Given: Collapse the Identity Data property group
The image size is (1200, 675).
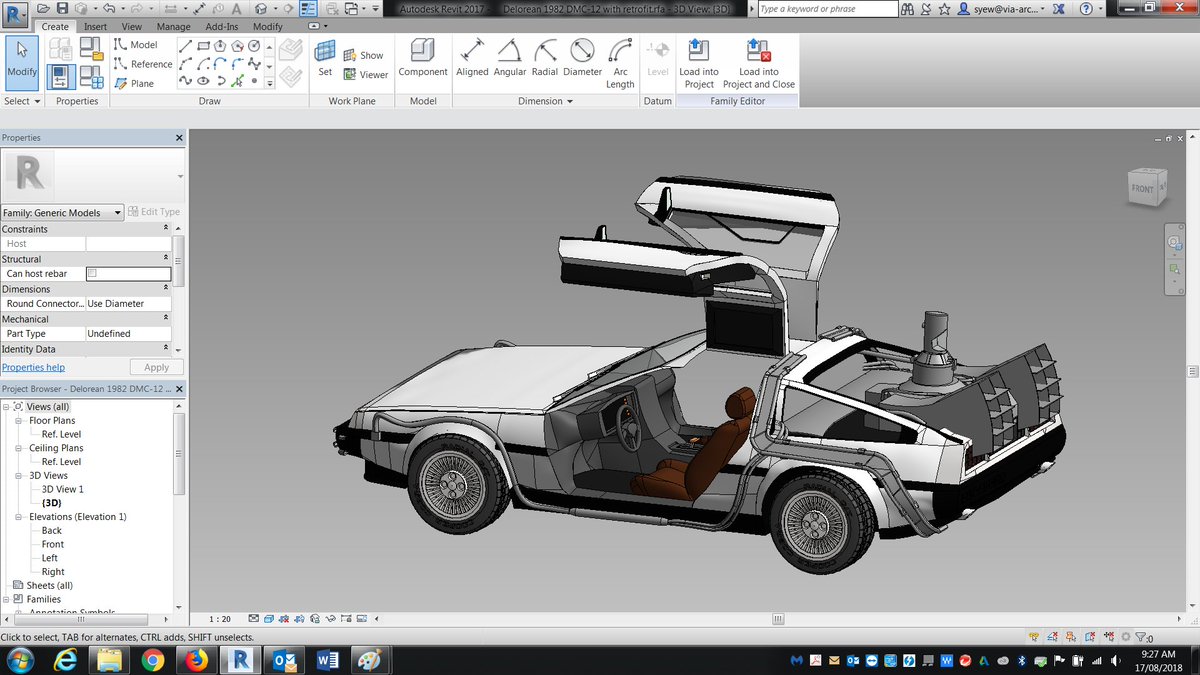Looking at the screenshot, I should point(165,349).
